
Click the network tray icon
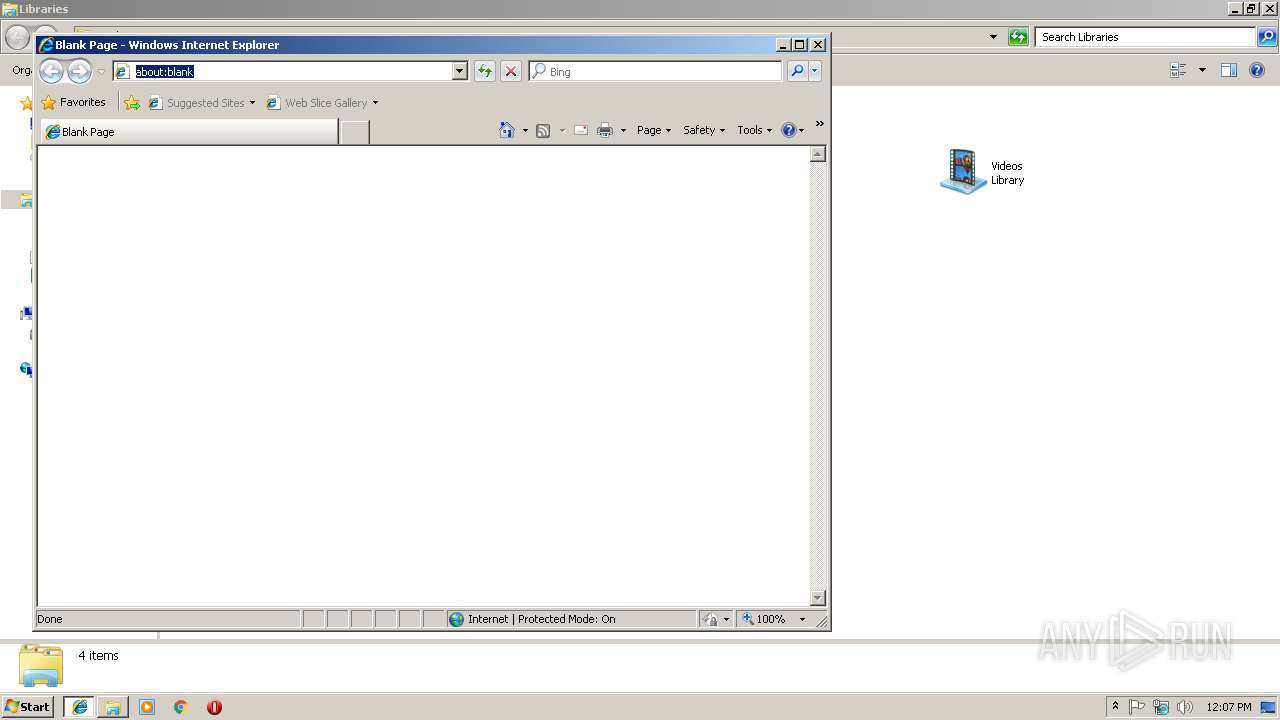(x=1161, y=707)
